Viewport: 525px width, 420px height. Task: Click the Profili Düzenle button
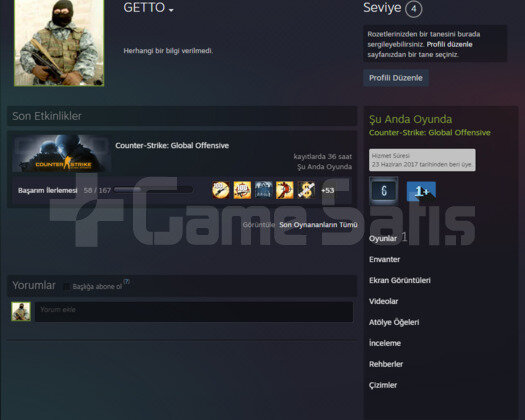point(396,78)
